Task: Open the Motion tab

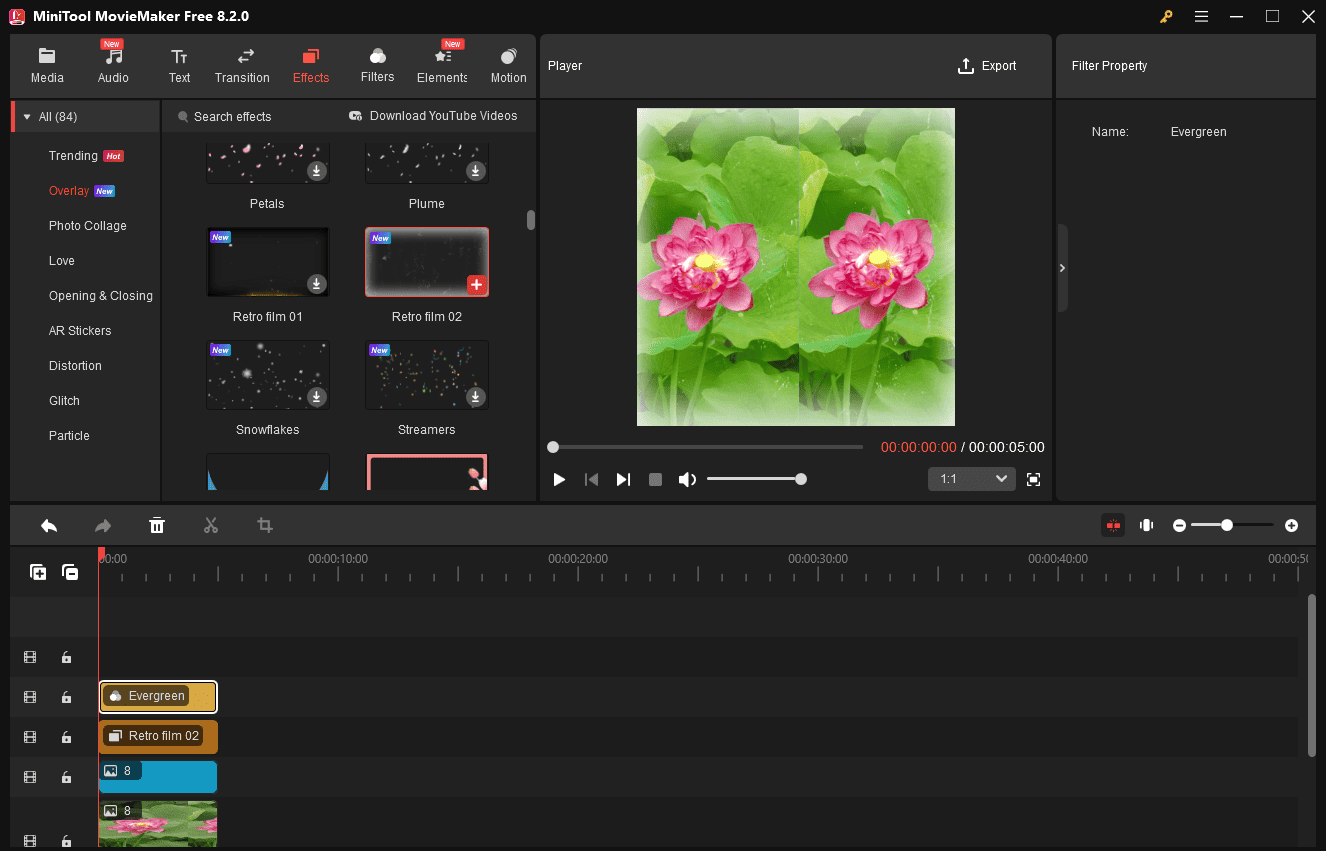Action: pyautogui.click(x=508, y=65)
